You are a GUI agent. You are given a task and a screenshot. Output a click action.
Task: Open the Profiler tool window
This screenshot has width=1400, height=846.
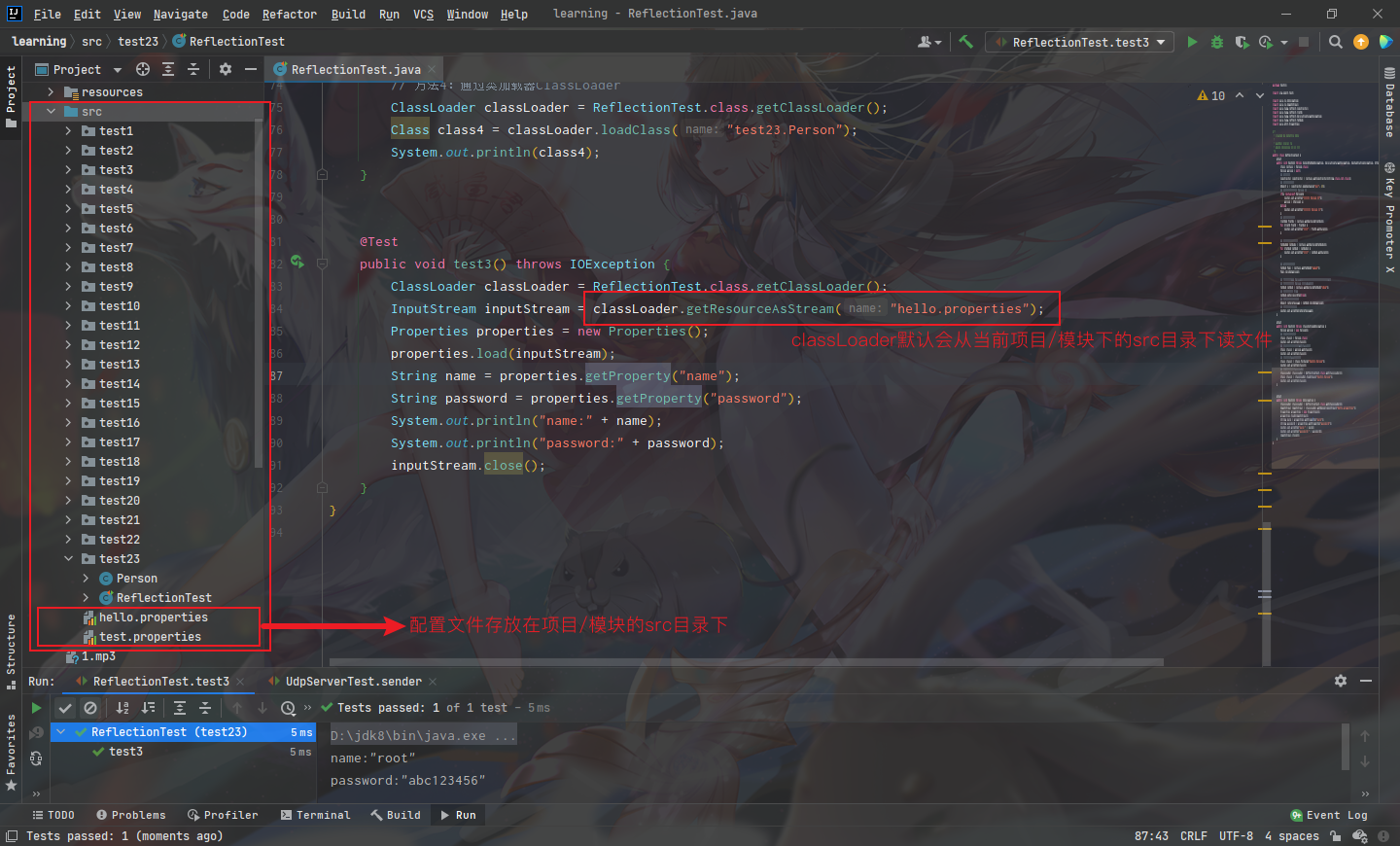click(x=223, y=815)
